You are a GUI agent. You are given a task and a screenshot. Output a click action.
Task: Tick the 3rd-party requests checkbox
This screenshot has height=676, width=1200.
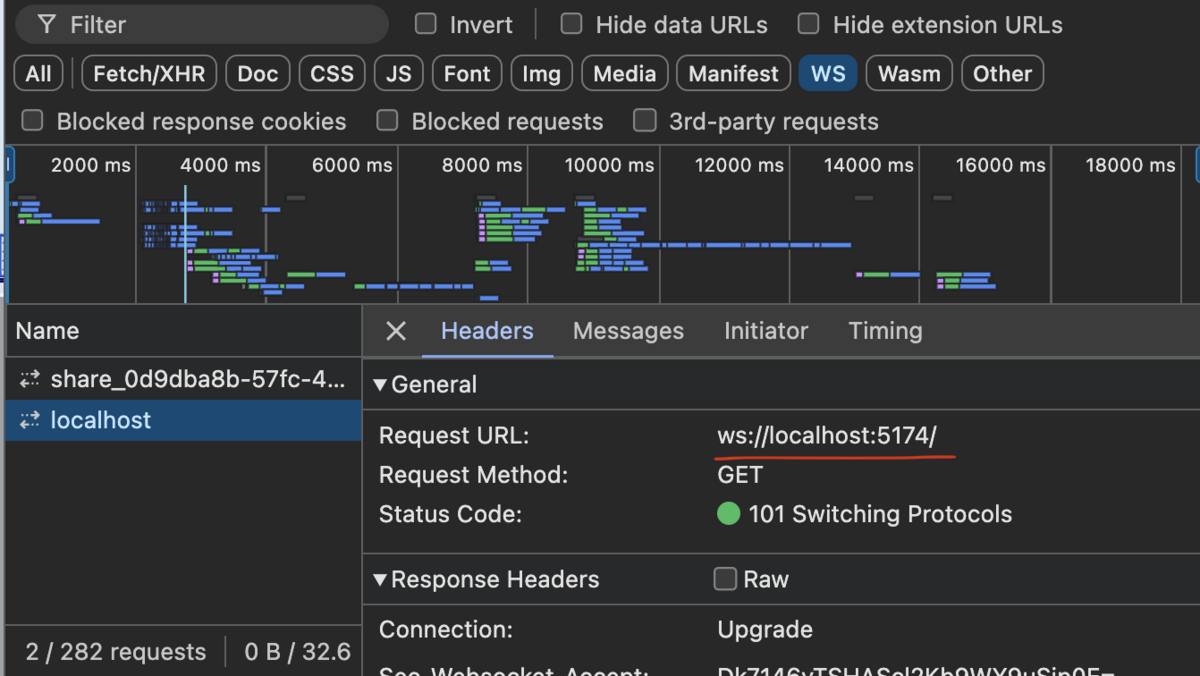645,122
